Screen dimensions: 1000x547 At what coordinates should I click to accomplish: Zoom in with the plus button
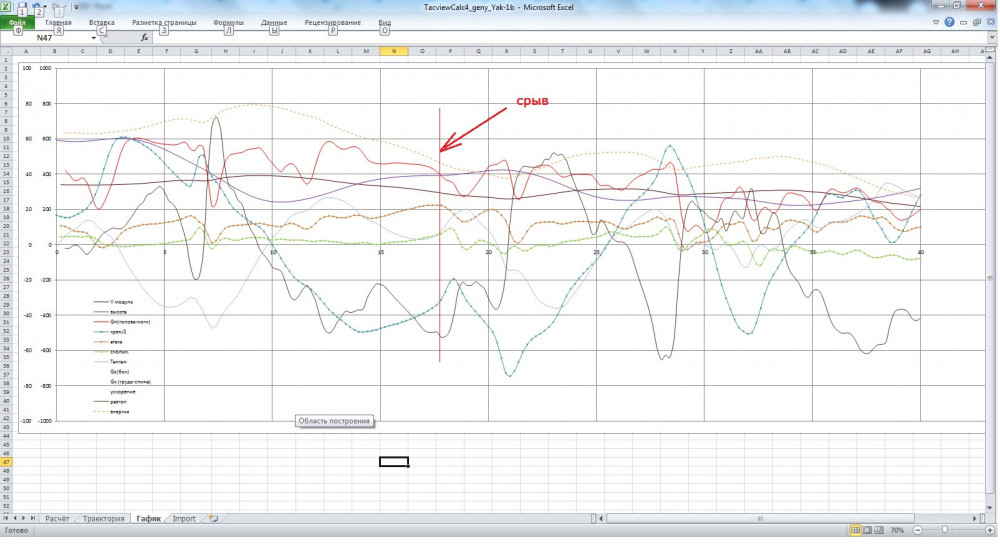pyautogui.click(x=990, y=530)
